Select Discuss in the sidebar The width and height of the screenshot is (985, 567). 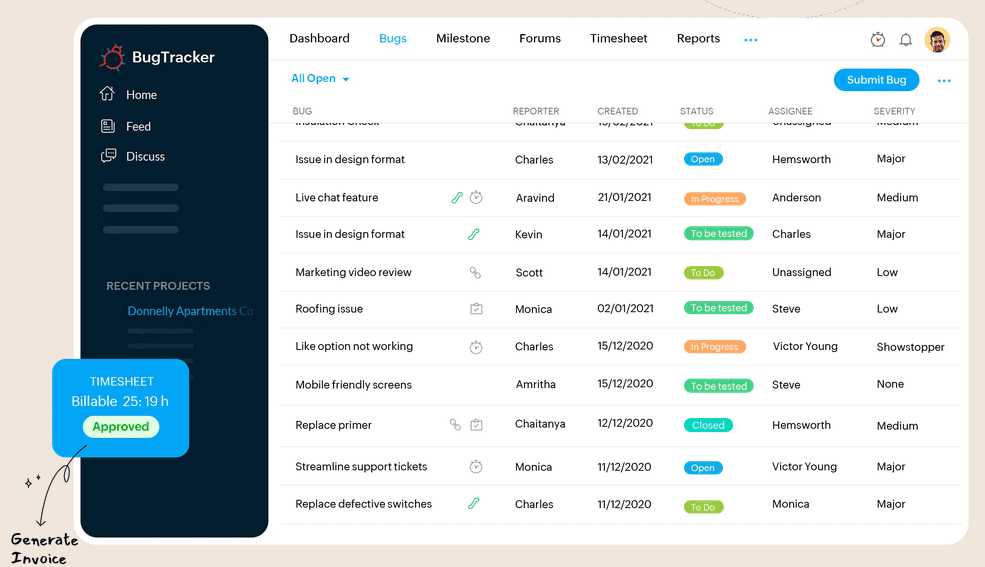click(x=145, y=156)
